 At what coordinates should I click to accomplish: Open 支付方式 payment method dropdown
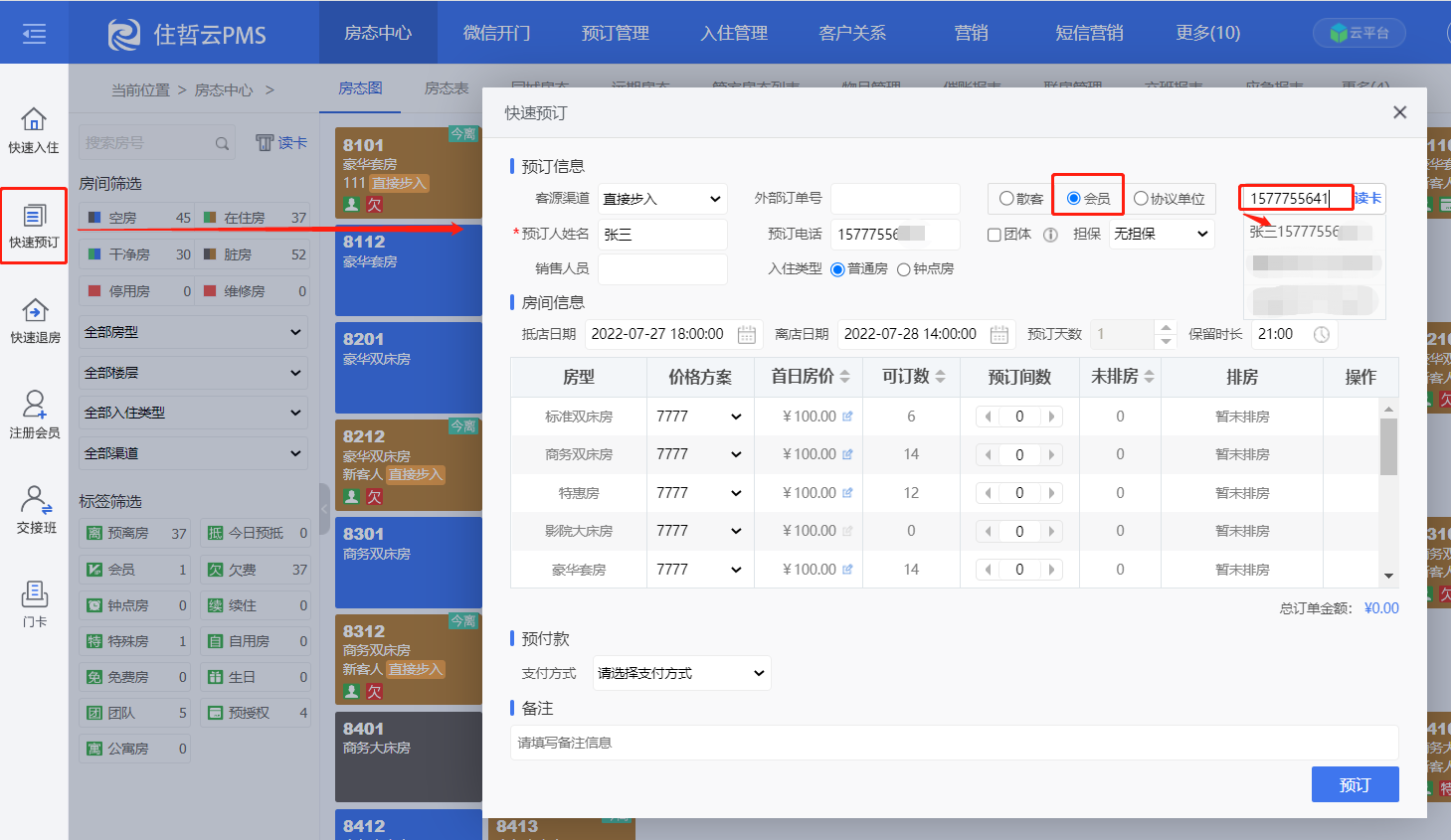coord(681,673)
